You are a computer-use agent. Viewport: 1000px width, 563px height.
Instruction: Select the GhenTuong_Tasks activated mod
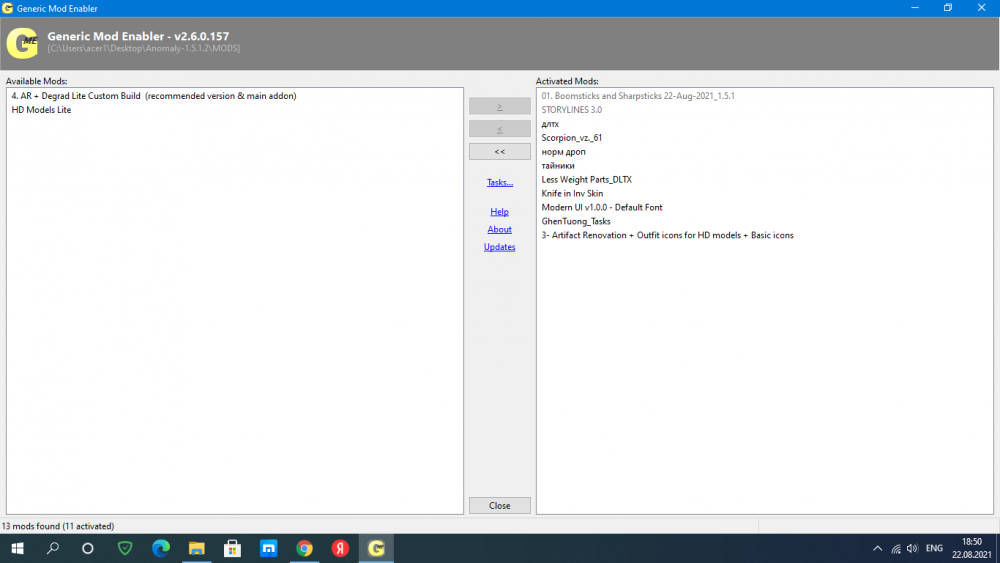tap(576, 222)
